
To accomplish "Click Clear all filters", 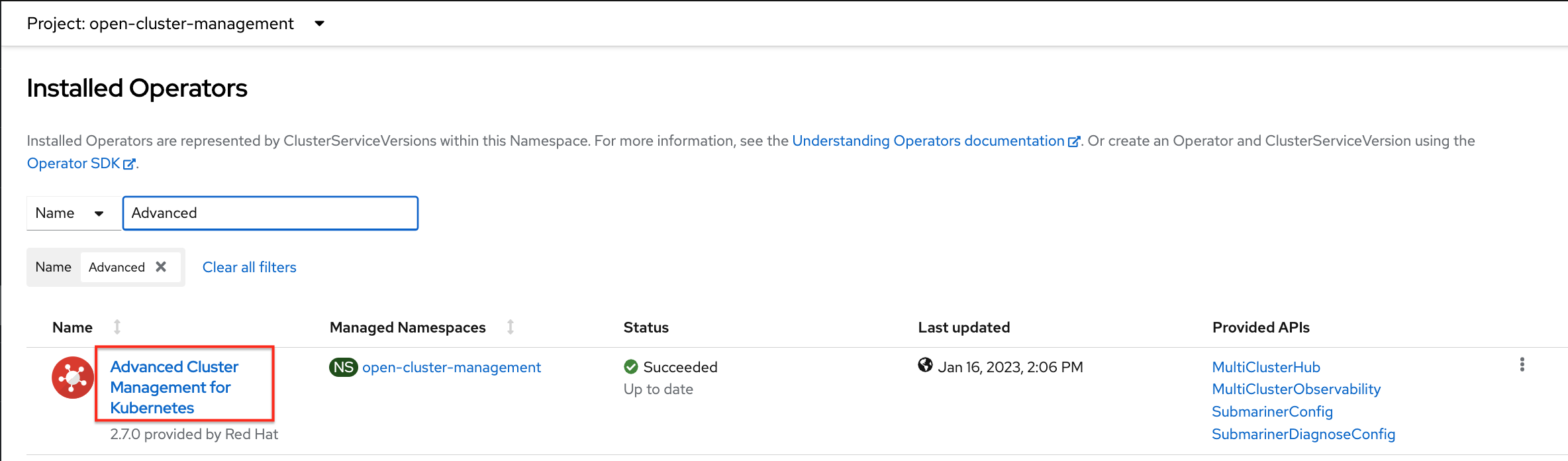I will point(249,267).
